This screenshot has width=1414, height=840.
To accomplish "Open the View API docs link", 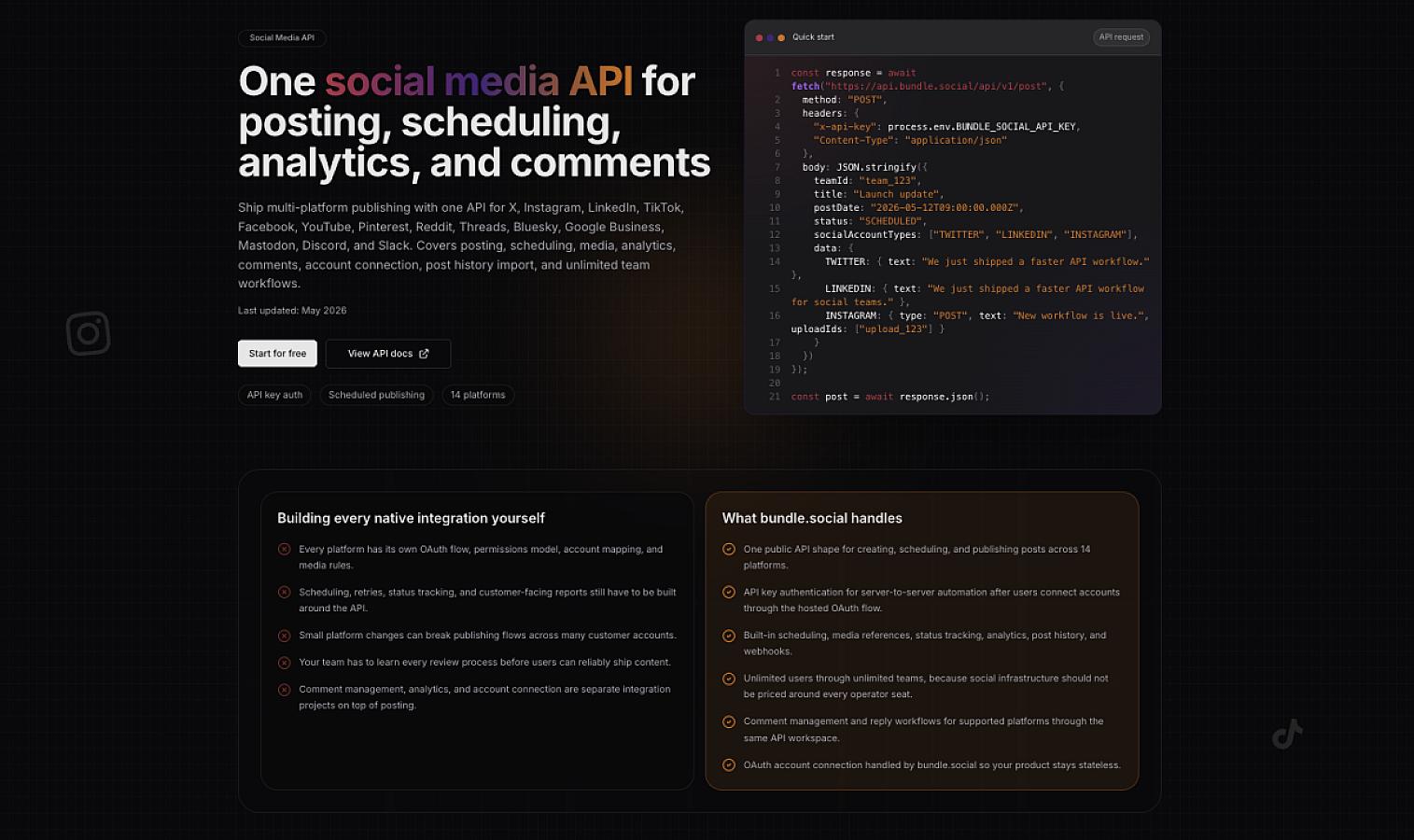I will tap(388, 354).
